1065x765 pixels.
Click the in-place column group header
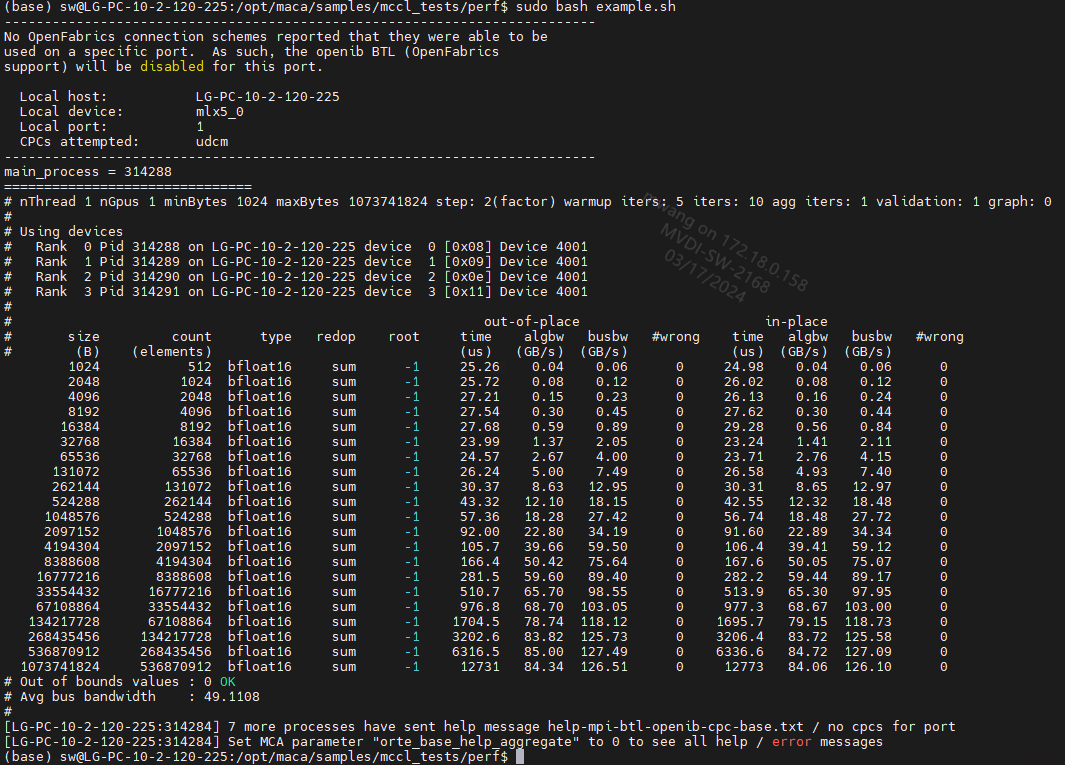pyautogui.click(x=796, y=321)
